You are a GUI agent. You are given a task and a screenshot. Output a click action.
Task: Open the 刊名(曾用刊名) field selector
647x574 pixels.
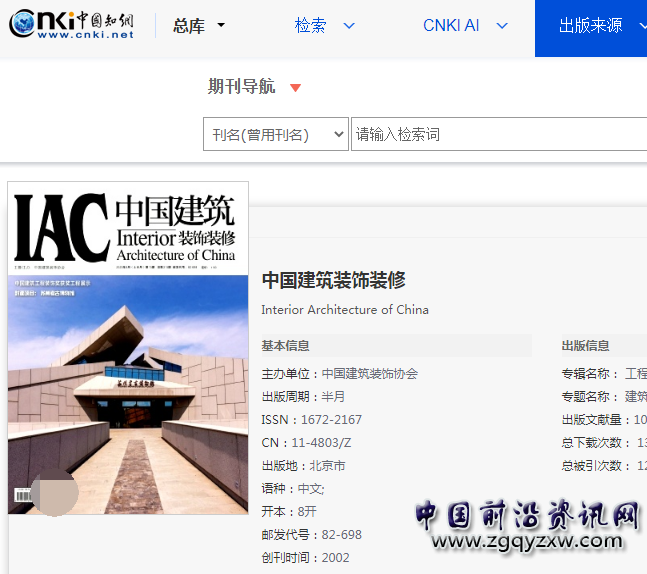pyautogui.click(x=276, y=134)
